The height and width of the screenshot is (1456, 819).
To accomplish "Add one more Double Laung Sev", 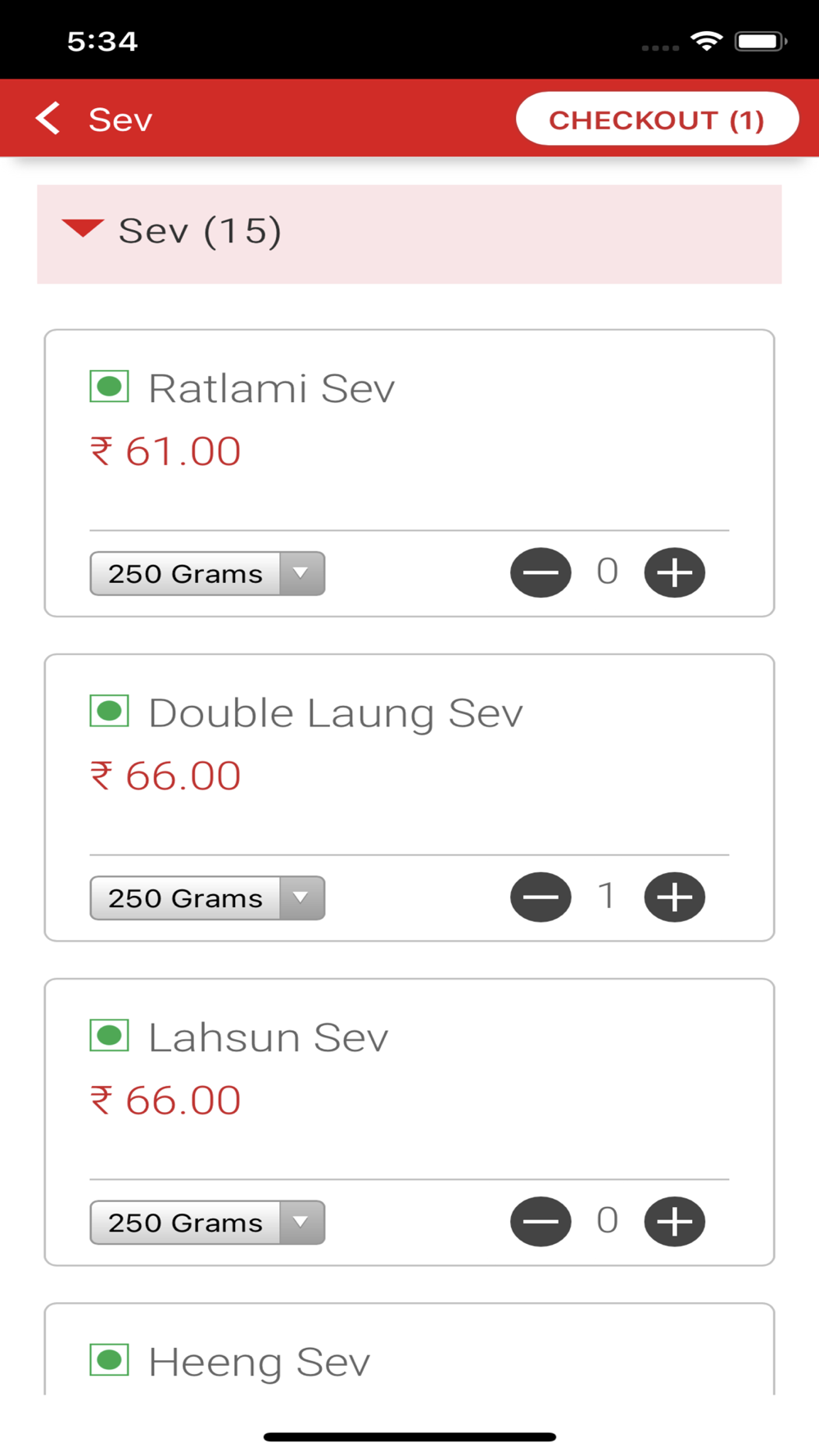I will [674, 897].
